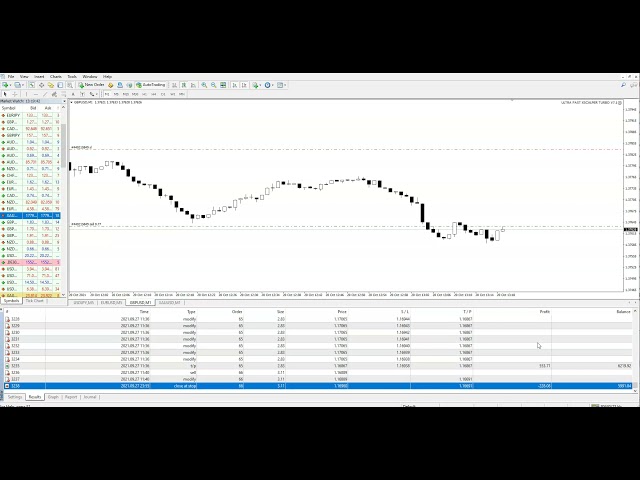Switch to the Tick Chart tab

pyautogui.click(x=36, y=300)
